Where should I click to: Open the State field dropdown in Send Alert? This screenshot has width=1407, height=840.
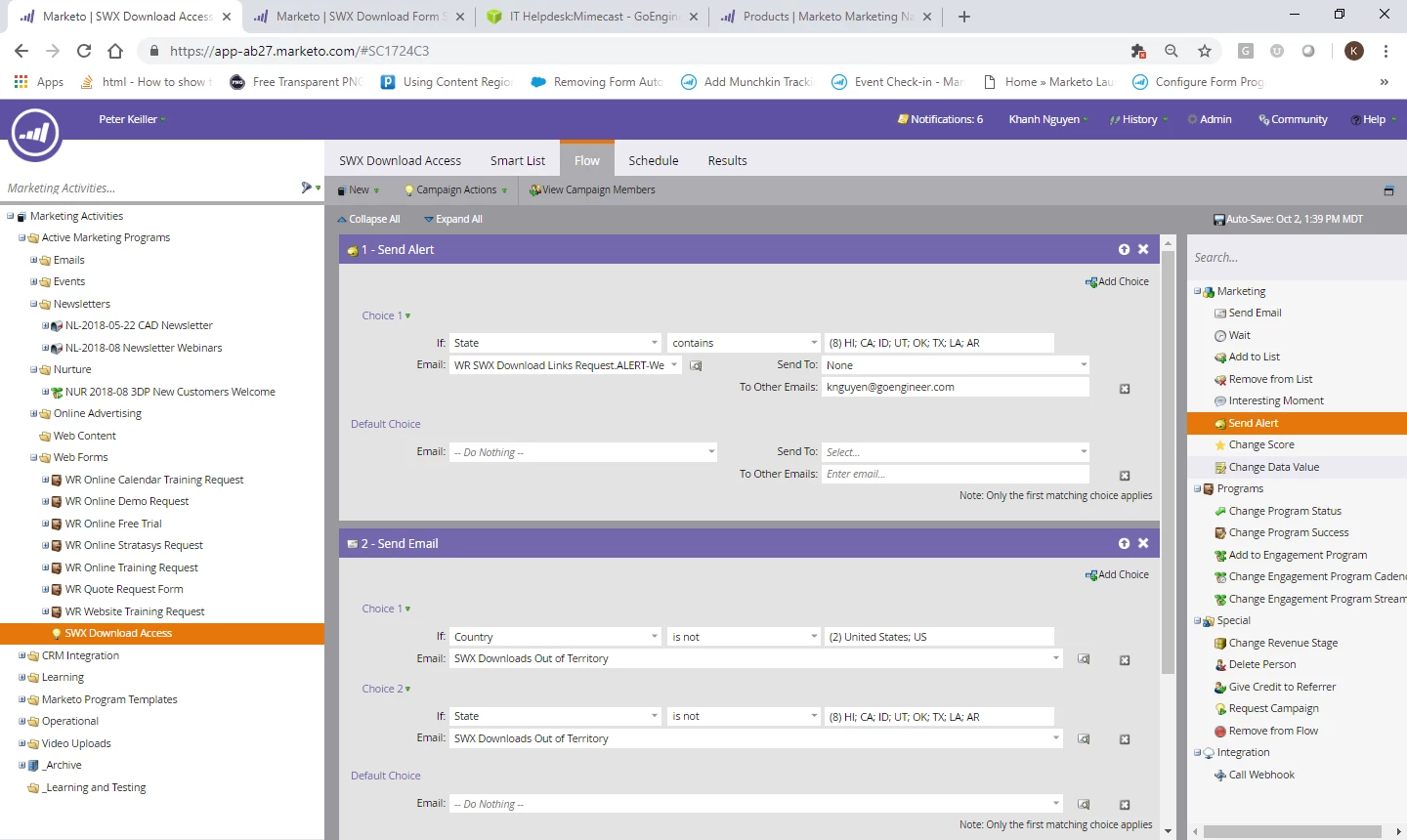(x=655, y=343)
